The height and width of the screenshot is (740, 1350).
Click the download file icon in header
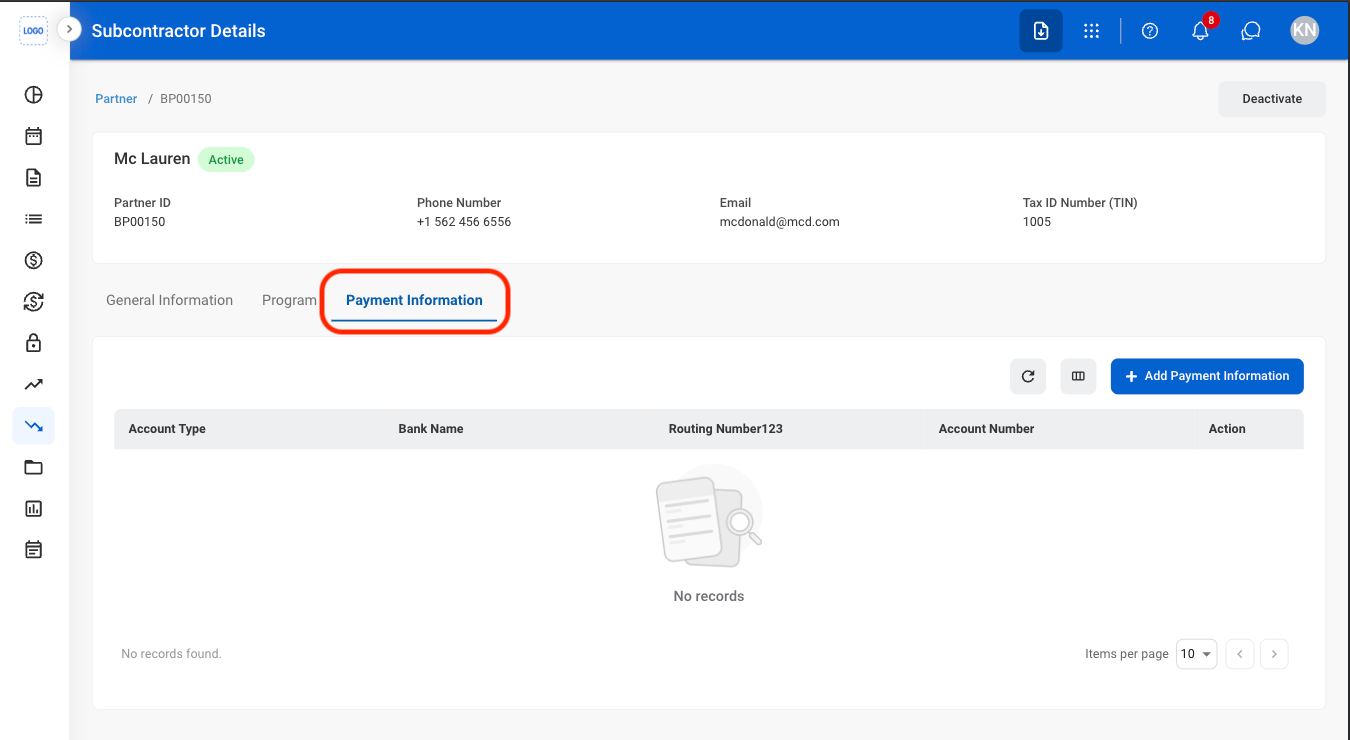point(1041,31)
